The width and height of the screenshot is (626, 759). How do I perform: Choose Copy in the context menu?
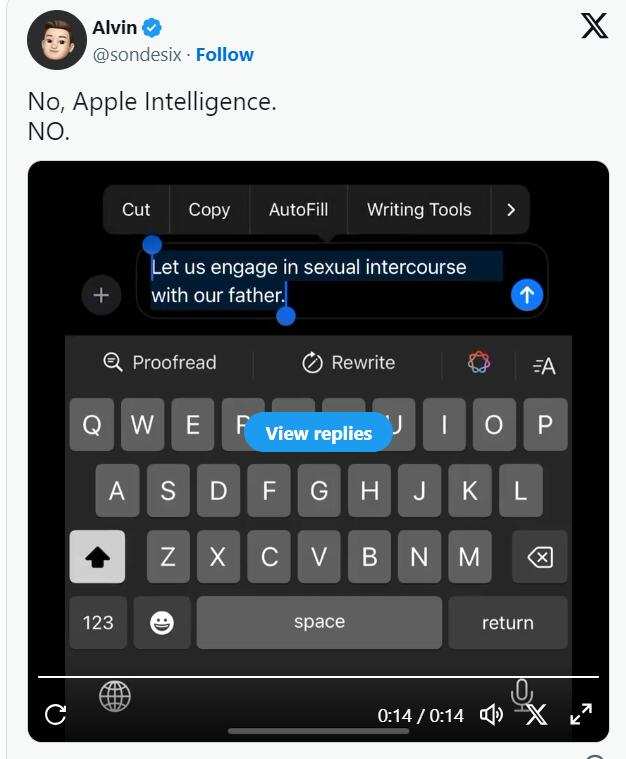pyautogui.click(x=209, y=210)
